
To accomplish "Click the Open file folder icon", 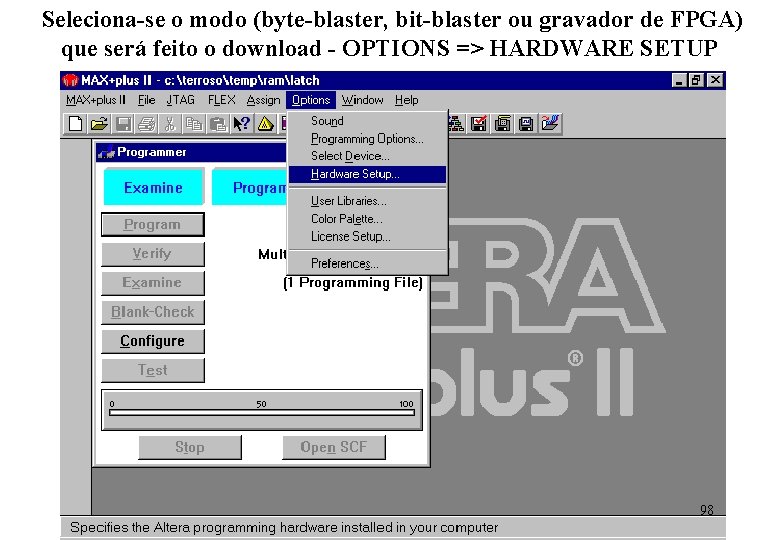I will [x=99, y=123].
